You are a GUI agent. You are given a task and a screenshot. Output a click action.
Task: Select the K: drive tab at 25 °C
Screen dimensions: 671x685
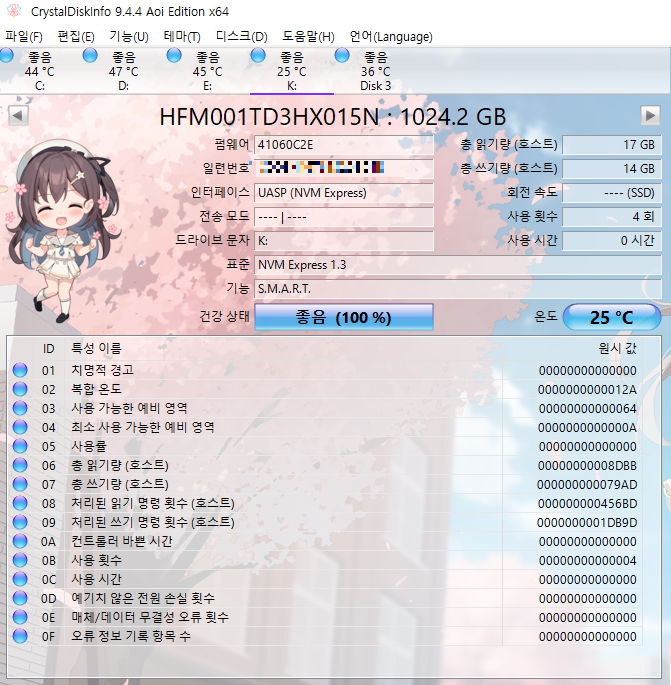point(292,71)
